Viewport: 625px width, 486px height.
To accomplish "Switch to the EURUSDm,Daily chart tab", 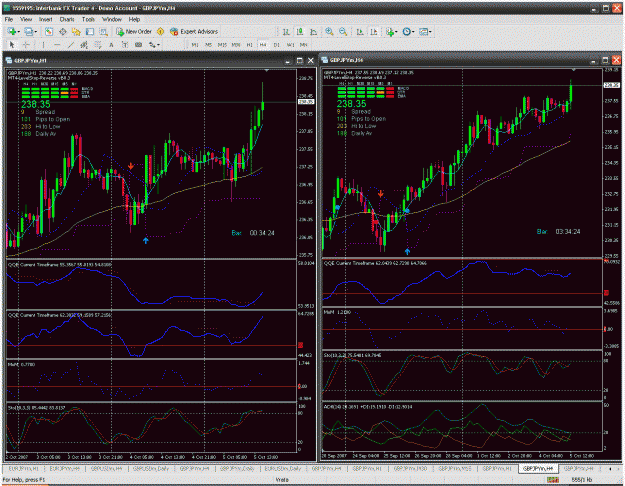I will click(x=283, y=469).
